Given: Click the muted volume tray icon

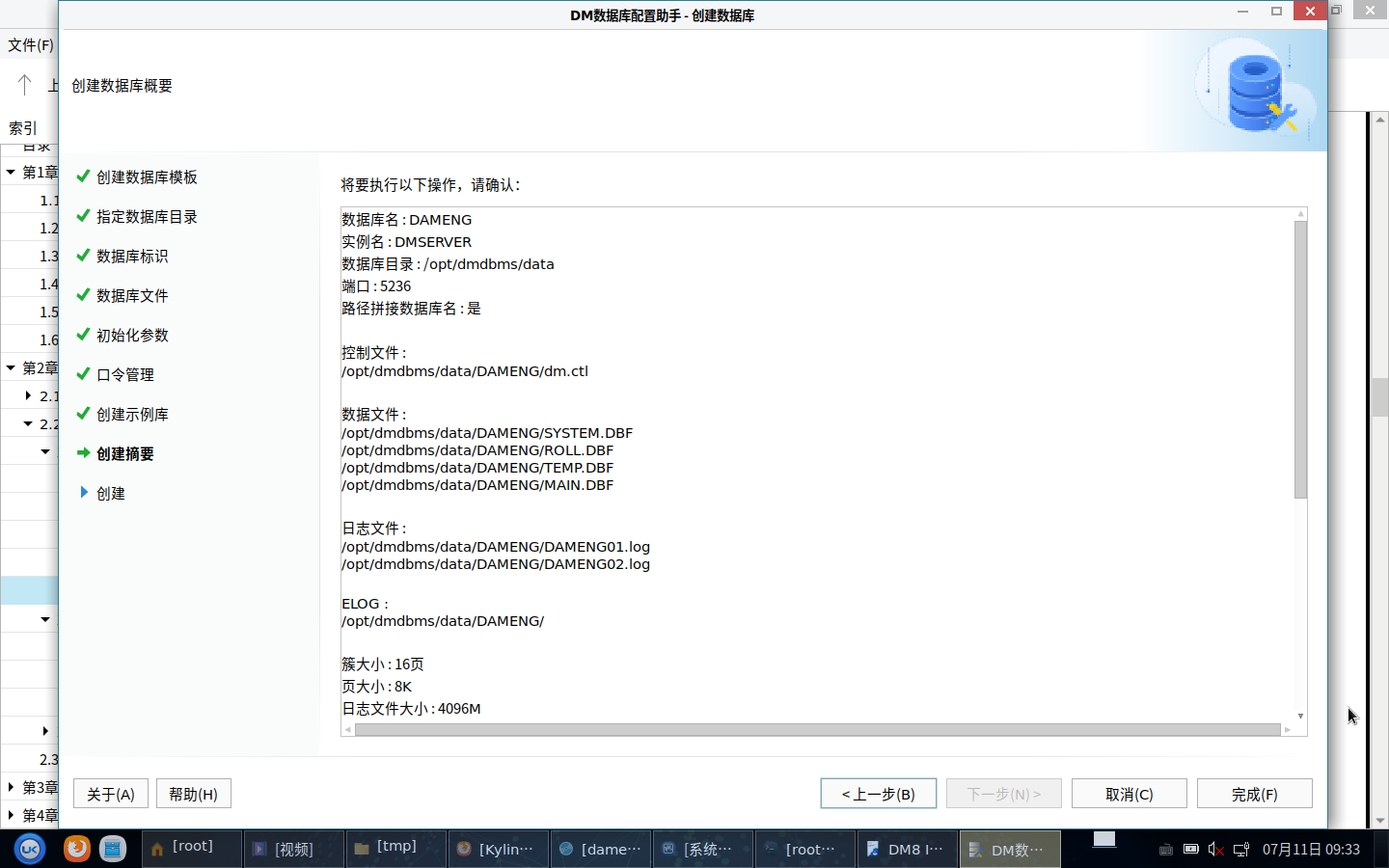Looking at the screenshot, I should (1215, 850).
